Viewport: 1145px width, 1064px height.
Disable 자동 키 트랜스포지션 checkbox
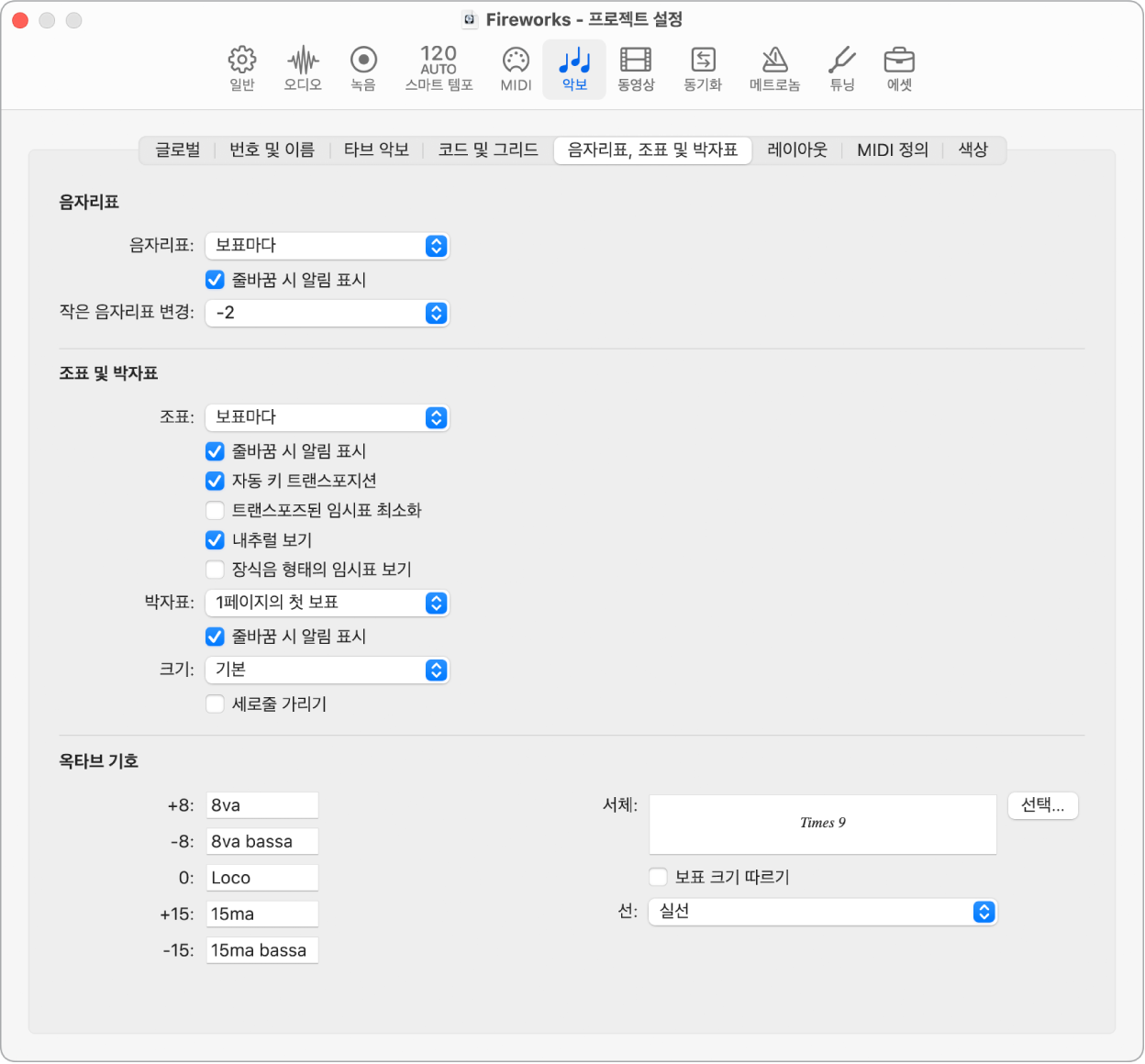pyautogui.click(x=215, y=481)
